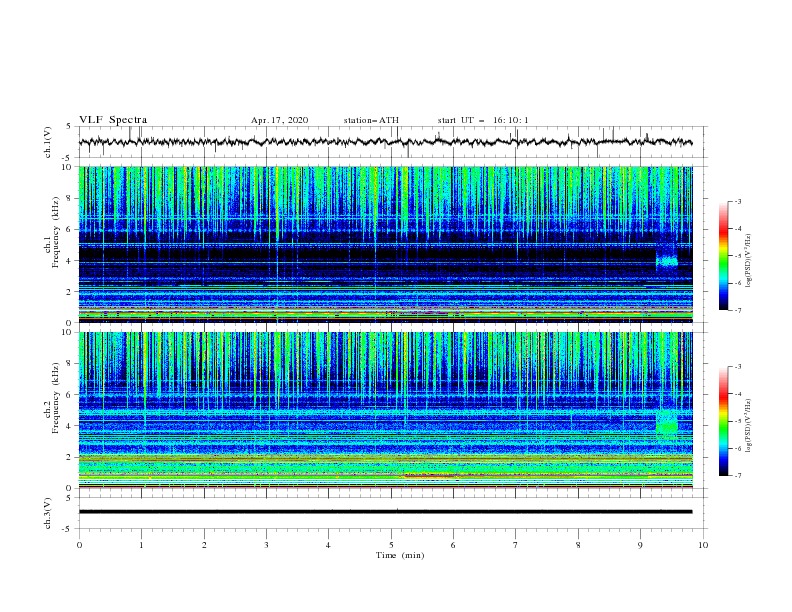
Task: Click the "6" kHz tick on ch.2 frequency axis
Action: [70, 395]
